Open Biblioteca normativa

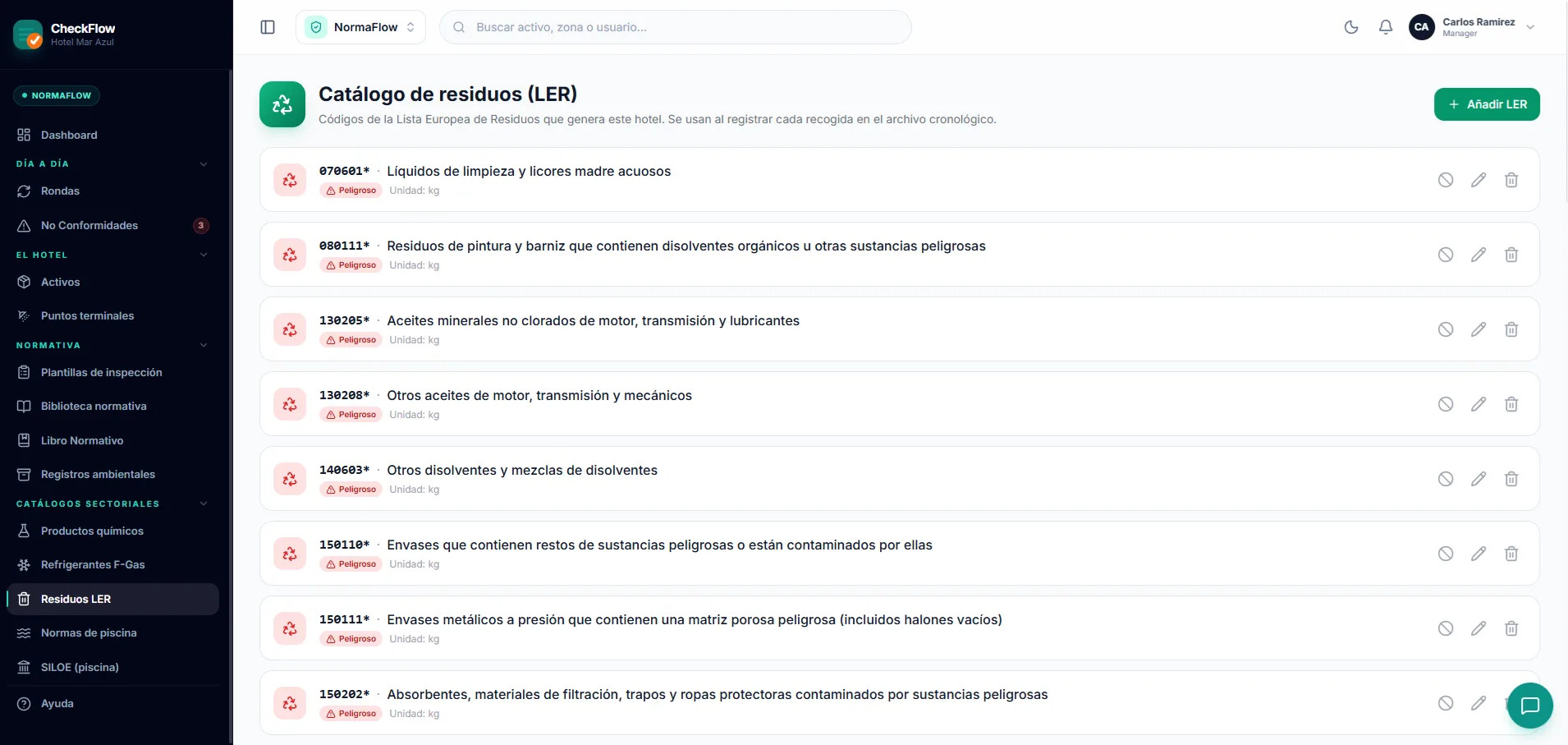pyautogui.click(x=112, y=406)
